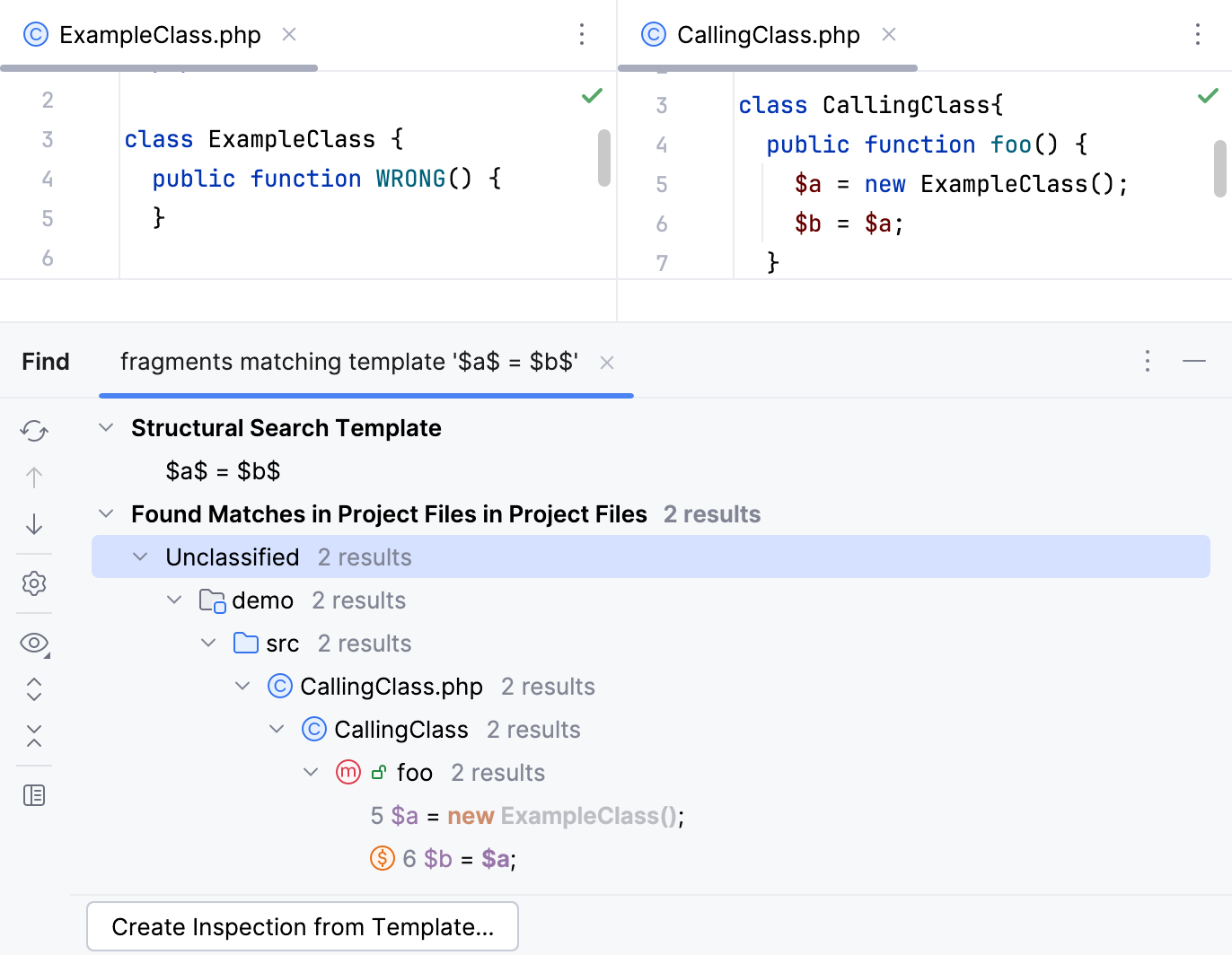
Task: Click the green check inspection indicator in ExampleClass.php
Action: [592, 95]
